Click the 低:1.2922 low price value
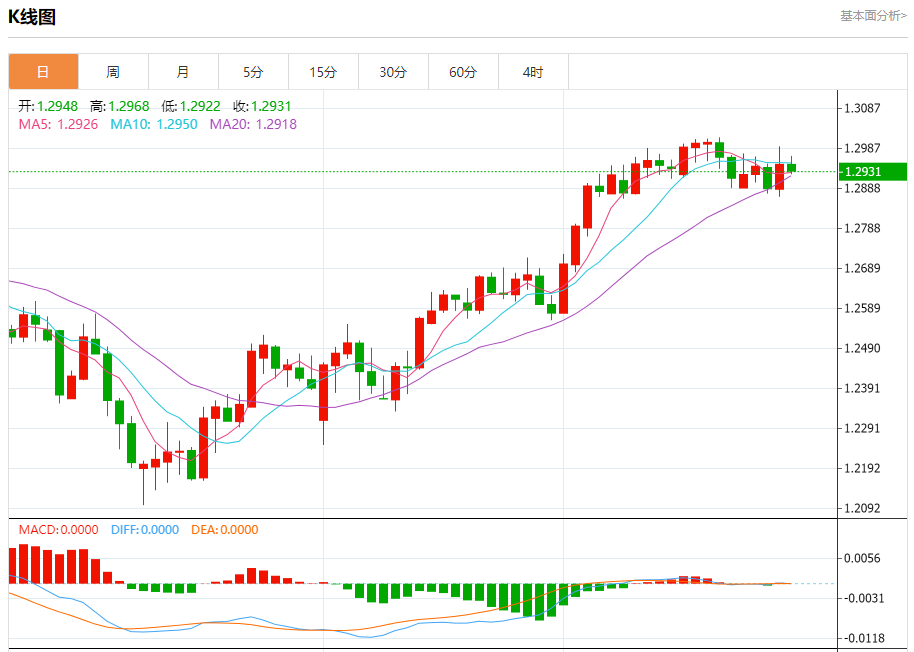The height and width of the screenshot is (652, 914). (x=191, y=106)
